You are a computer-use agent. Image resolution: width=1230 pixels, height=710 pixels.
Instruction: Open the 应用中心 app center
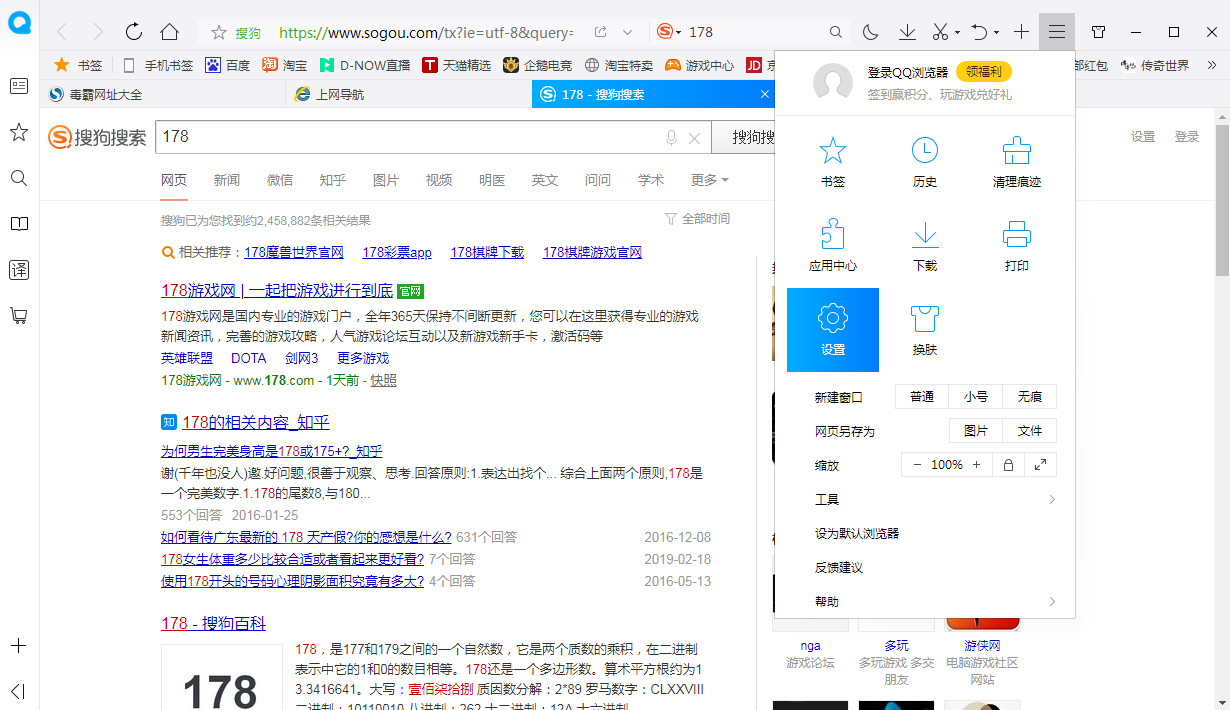832,245
